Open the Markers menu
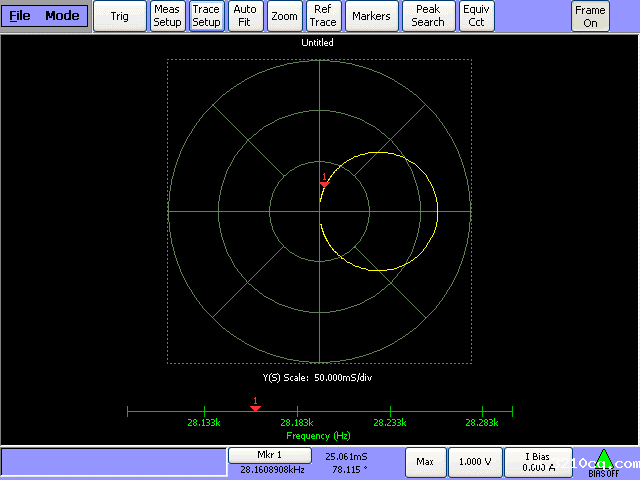The width and height of the screenshot is (640, 480). [371, 16]
